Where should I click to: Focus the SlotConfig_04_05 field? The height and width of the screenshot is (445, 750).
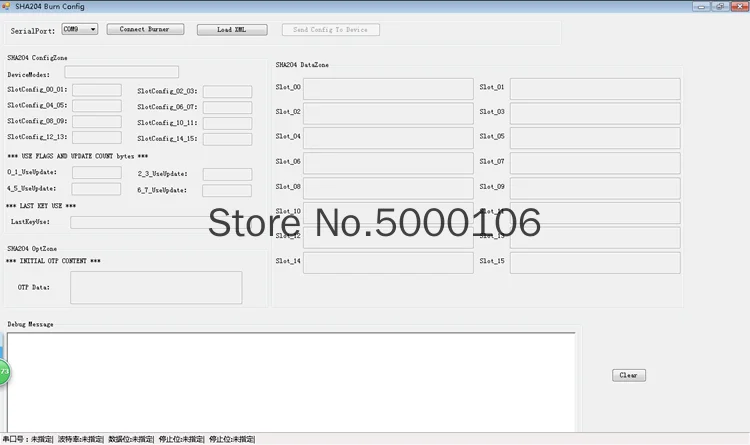tap(97, 106)
